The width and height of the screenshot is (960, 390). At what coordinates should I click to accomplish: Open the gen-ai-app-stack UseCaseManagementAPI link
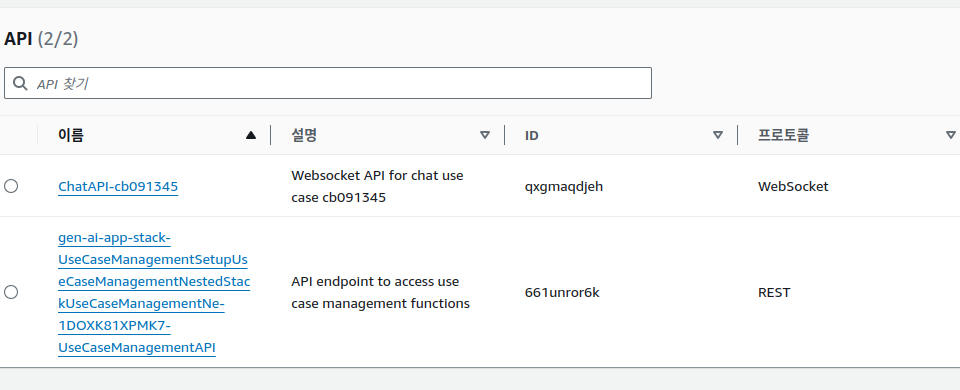click(154, 293)
